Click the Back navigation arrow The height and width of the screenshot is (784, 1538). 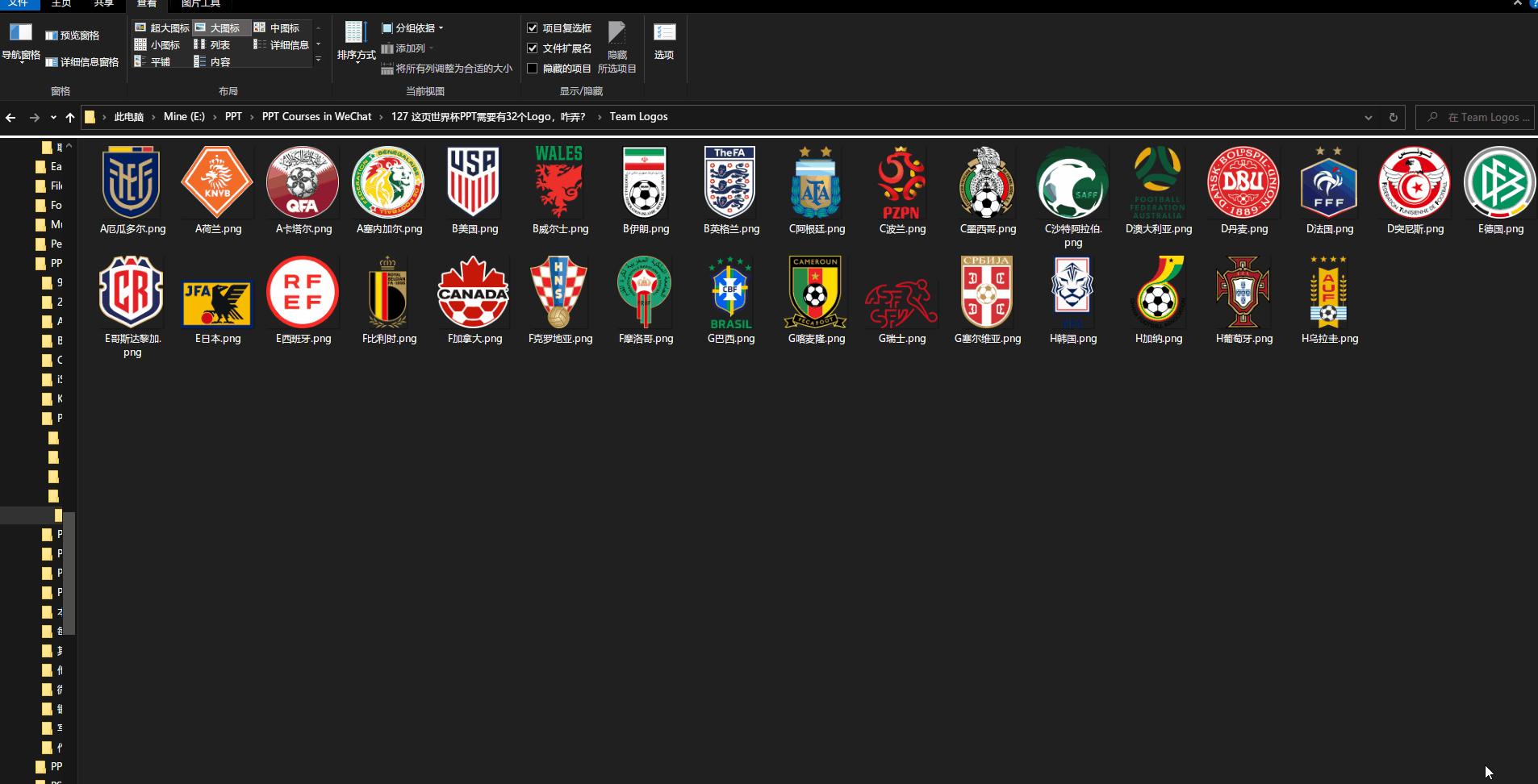(10, 117)
